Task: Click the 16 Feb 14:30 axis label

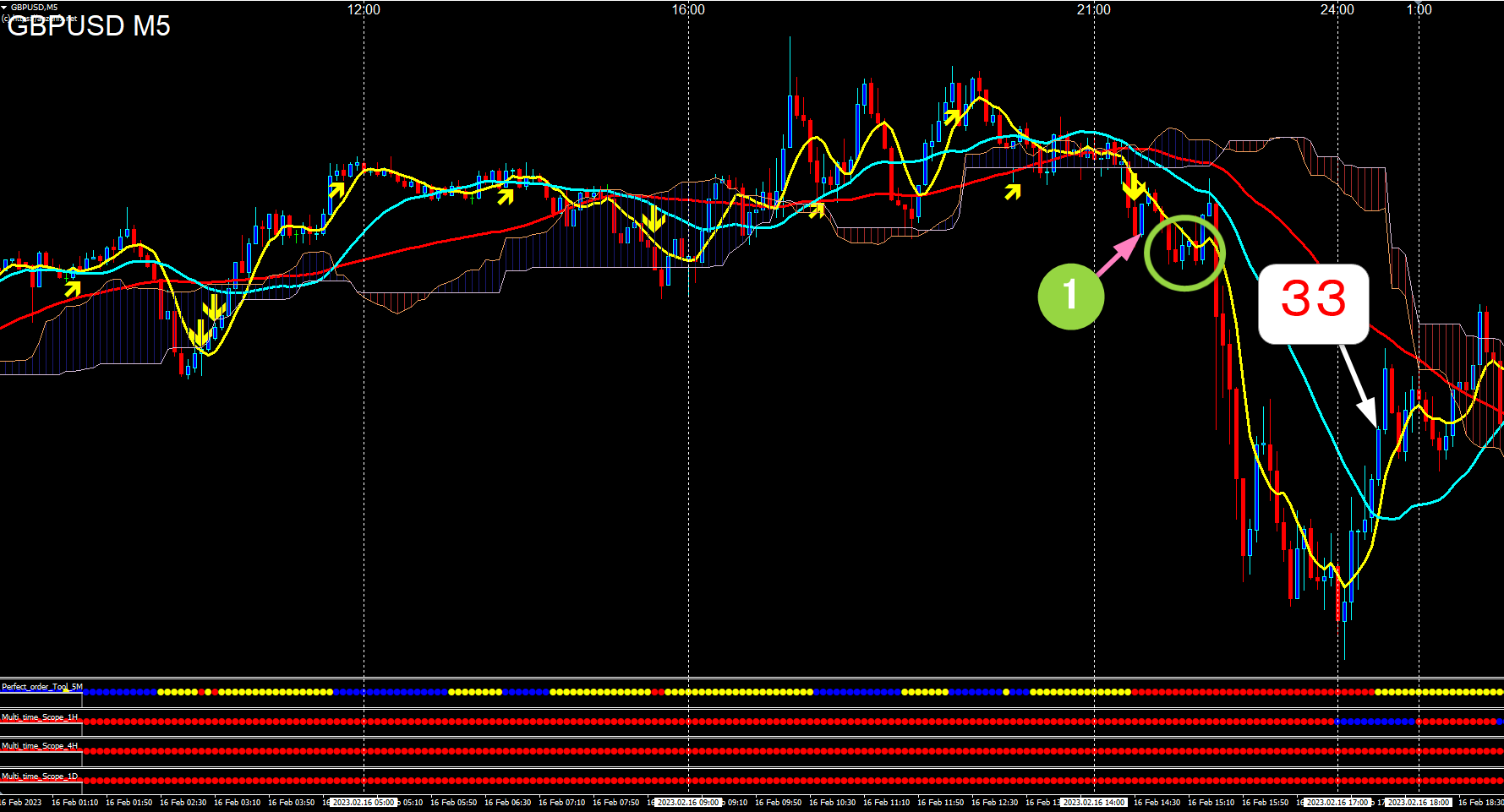Action: [x=1157, y=803]
